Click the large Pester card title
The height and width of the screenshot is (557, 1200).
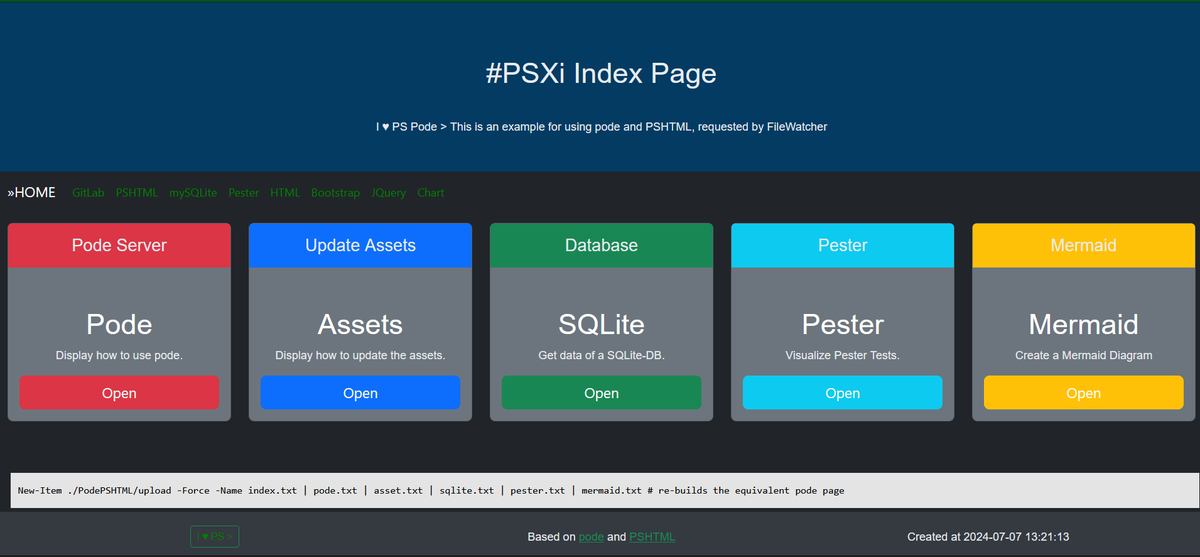[842, 324]
